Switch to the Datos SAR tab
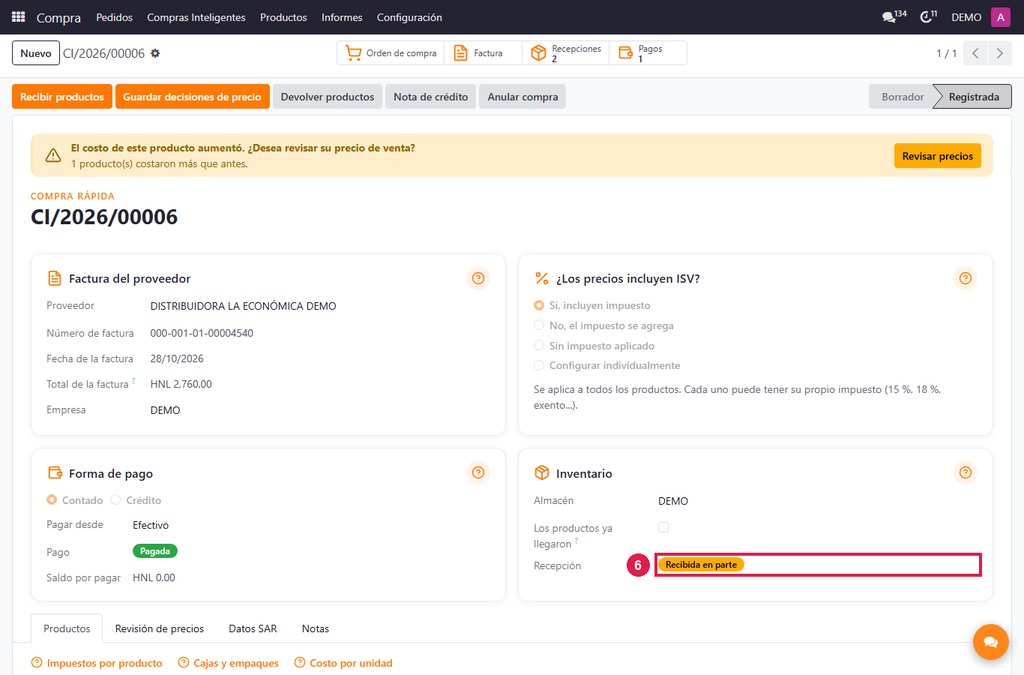Screen dimensions: 1024x675 pos(253,629)
